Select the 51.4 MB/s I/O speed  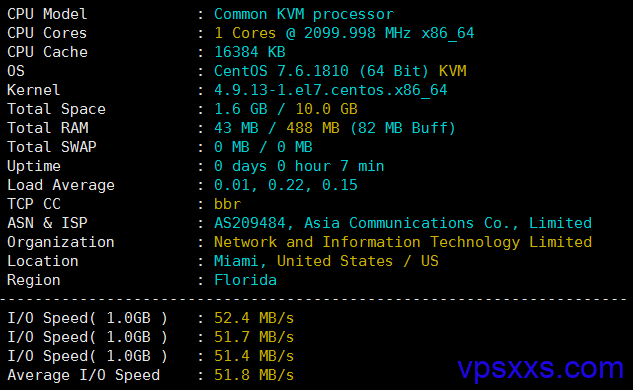[x=254, y=356]
